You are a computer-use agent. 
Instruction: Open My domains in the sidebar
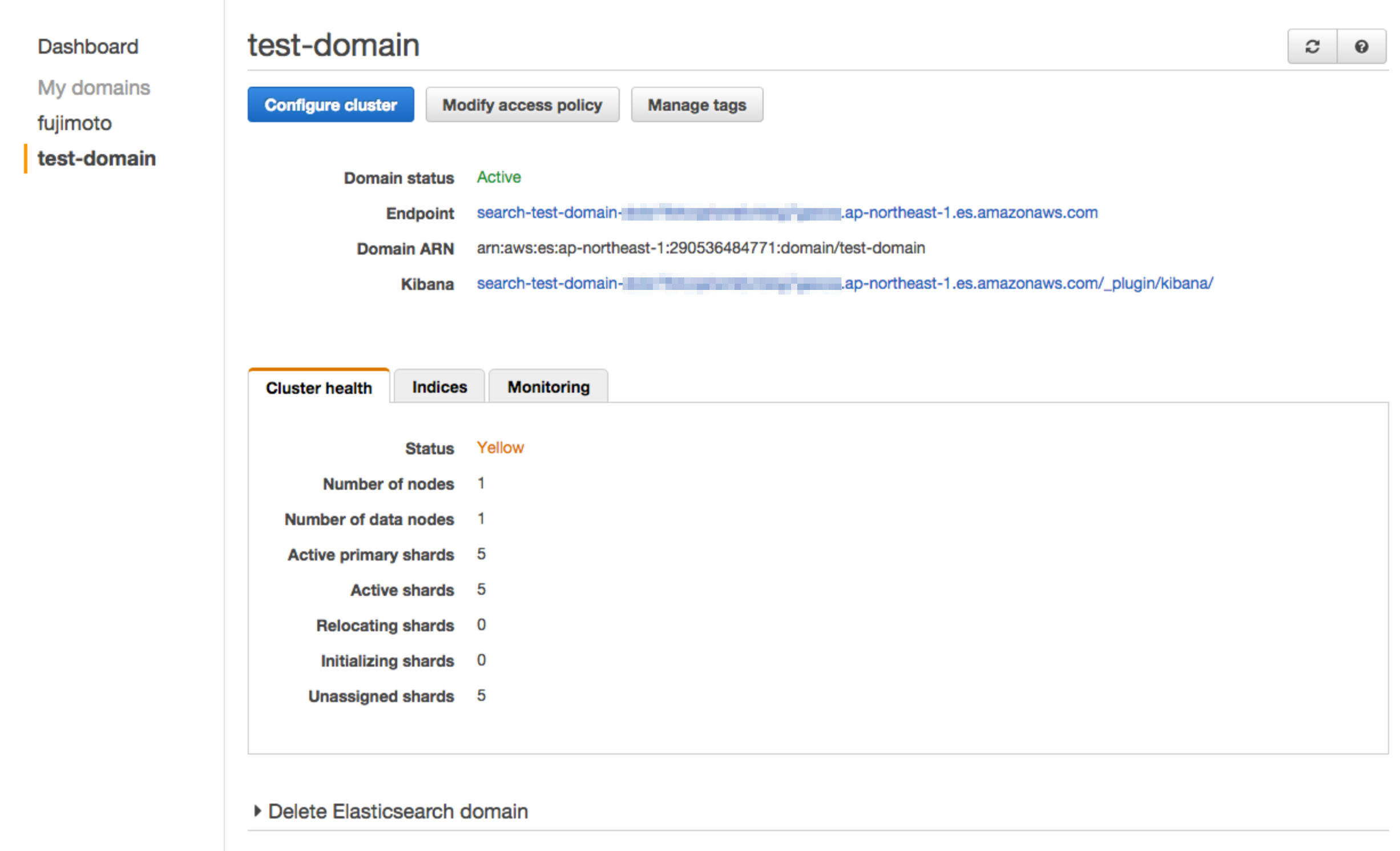[94, 87]
